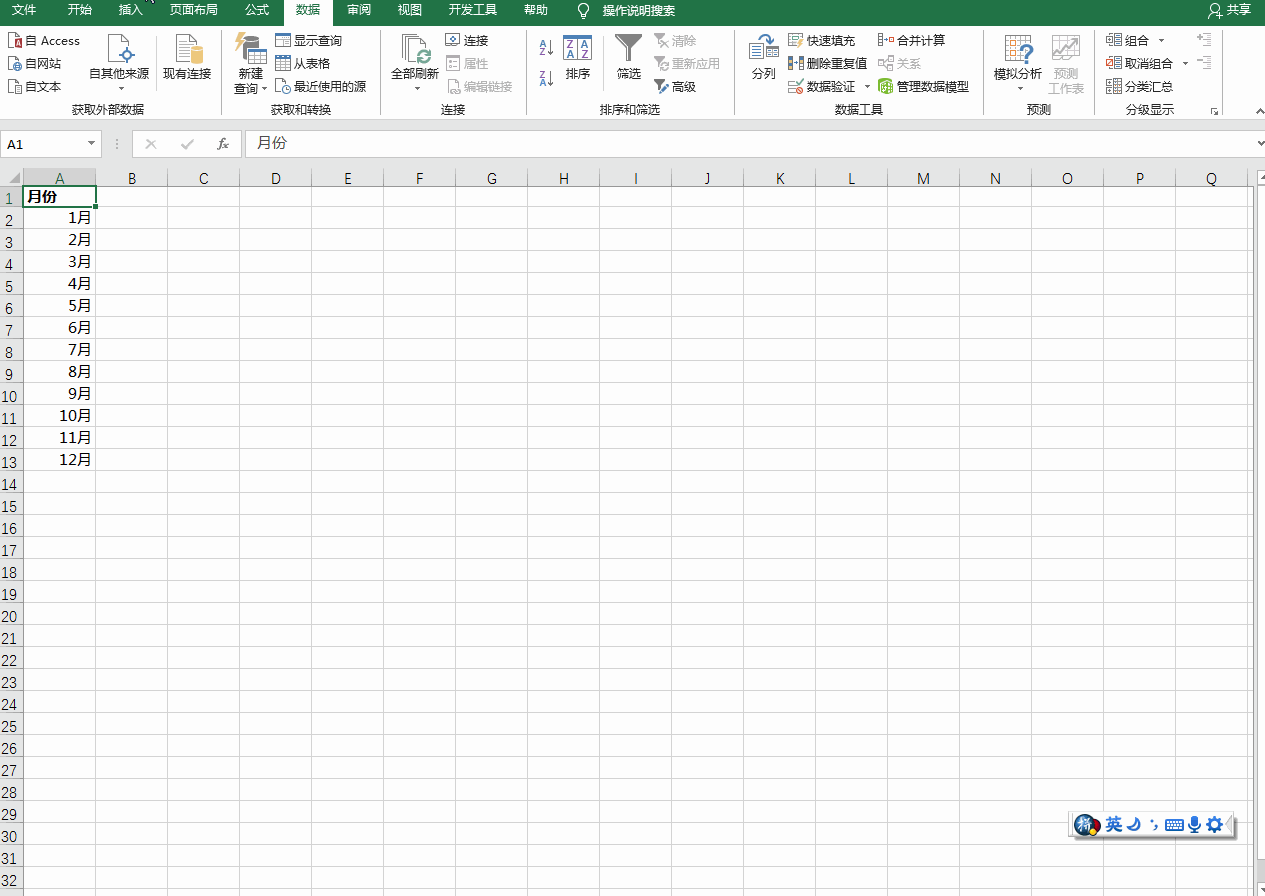
Task: Launch Text to Columns (分列)
Action: 764,59
